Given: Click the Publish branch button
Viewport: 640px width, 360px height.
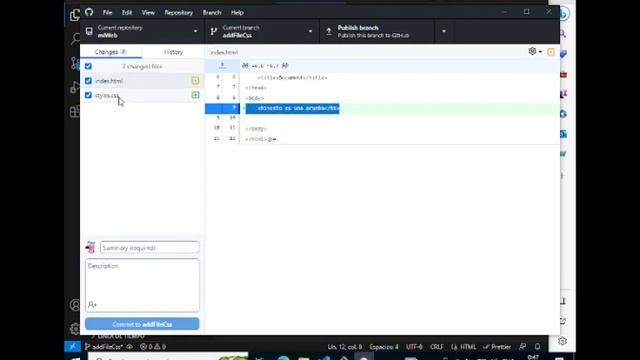Looking at the screenshot, I should [x=378, y=31].
